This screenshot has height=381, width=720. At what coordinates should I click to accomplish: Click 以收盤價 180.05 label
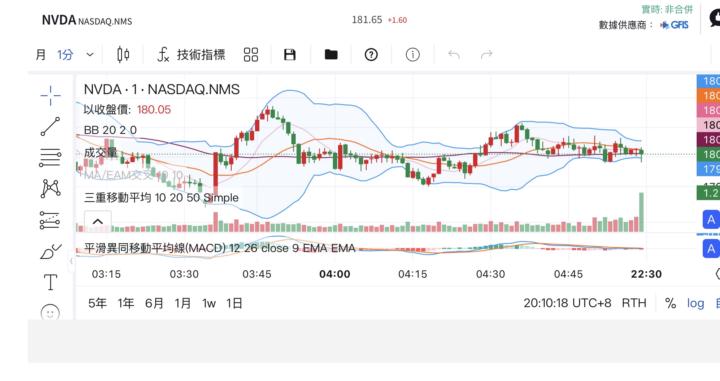click(127, 110)
